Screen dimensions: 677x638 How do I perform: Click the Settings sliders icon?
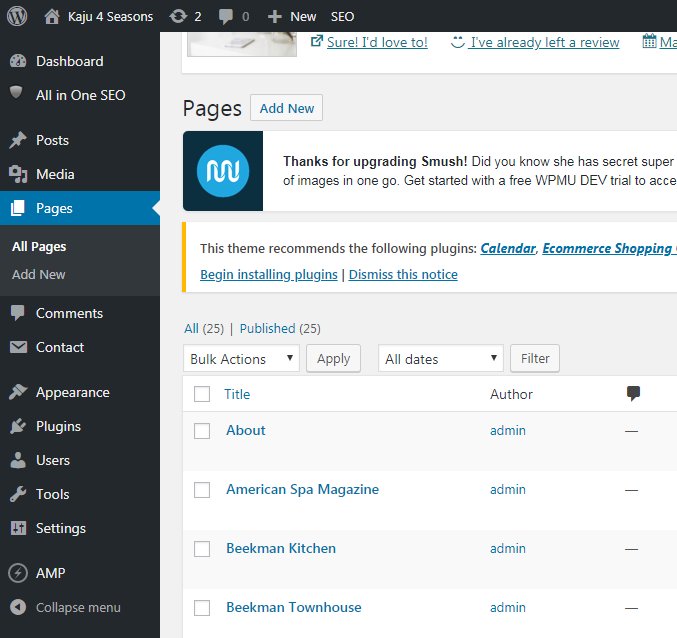pyautogui.click(x=18, y=528)
